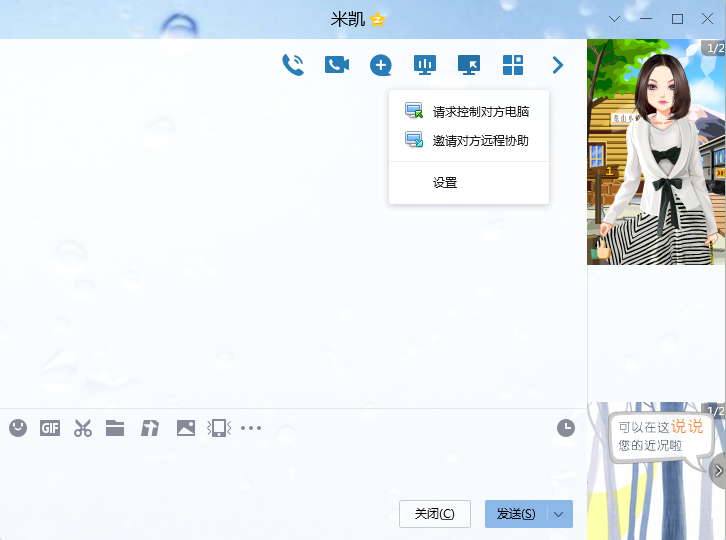Click the contact's QQ show avatar image
The height and width of the screenshot is (540, 726).
(656, 152)
